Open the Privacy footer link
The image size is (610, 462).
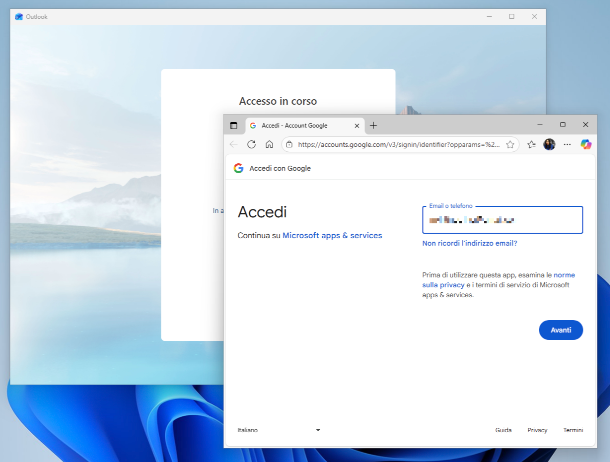(537, 430)
